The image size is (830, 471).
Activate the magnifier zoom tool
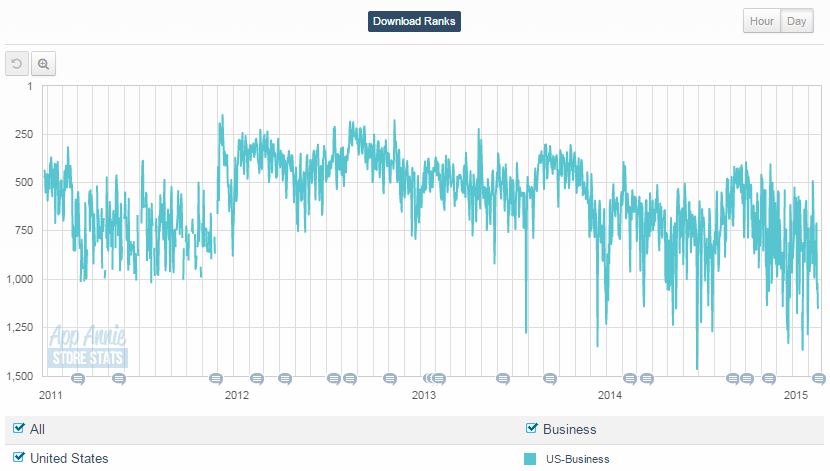[43, 64]
